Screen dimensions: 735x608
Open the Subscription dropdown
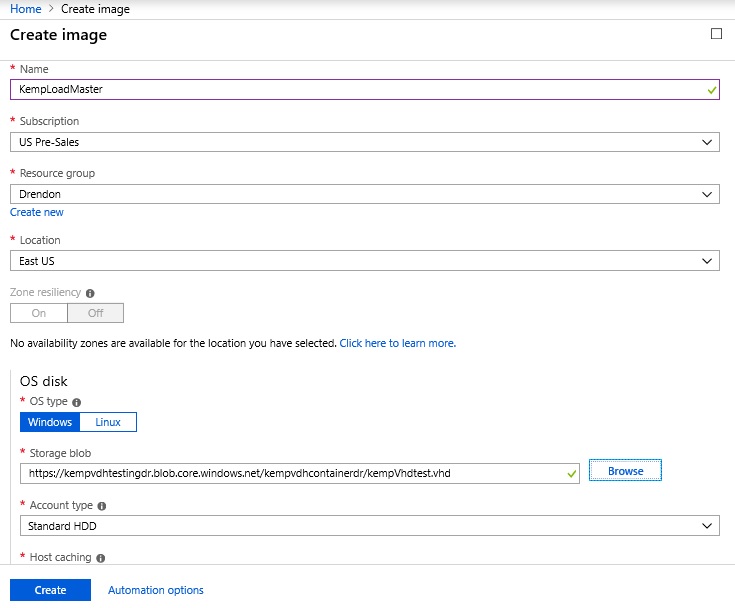pos(365,142)
